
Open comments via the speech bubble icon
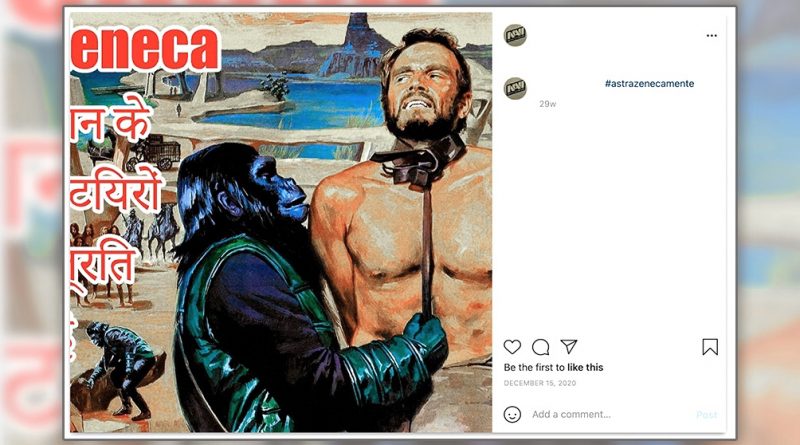tap(540, 347)
